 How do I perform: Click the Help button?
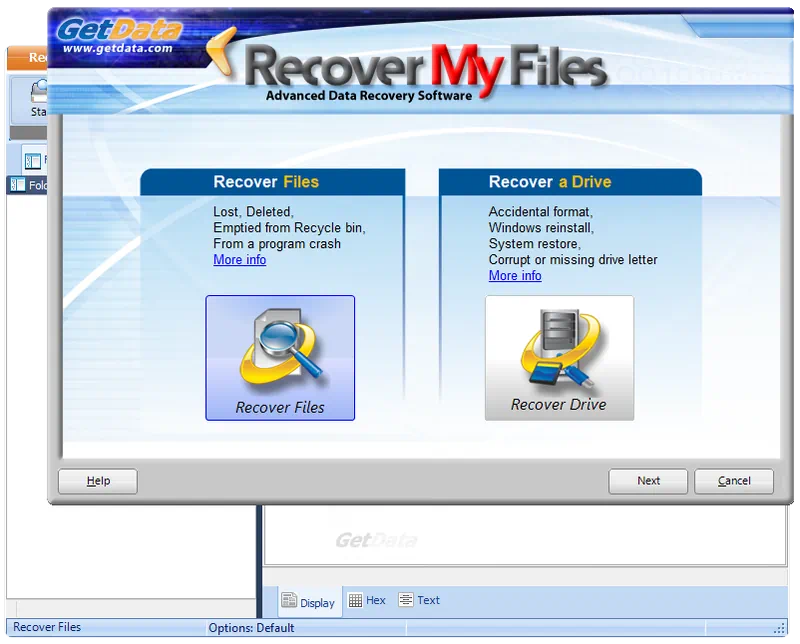tap(98, 481)
